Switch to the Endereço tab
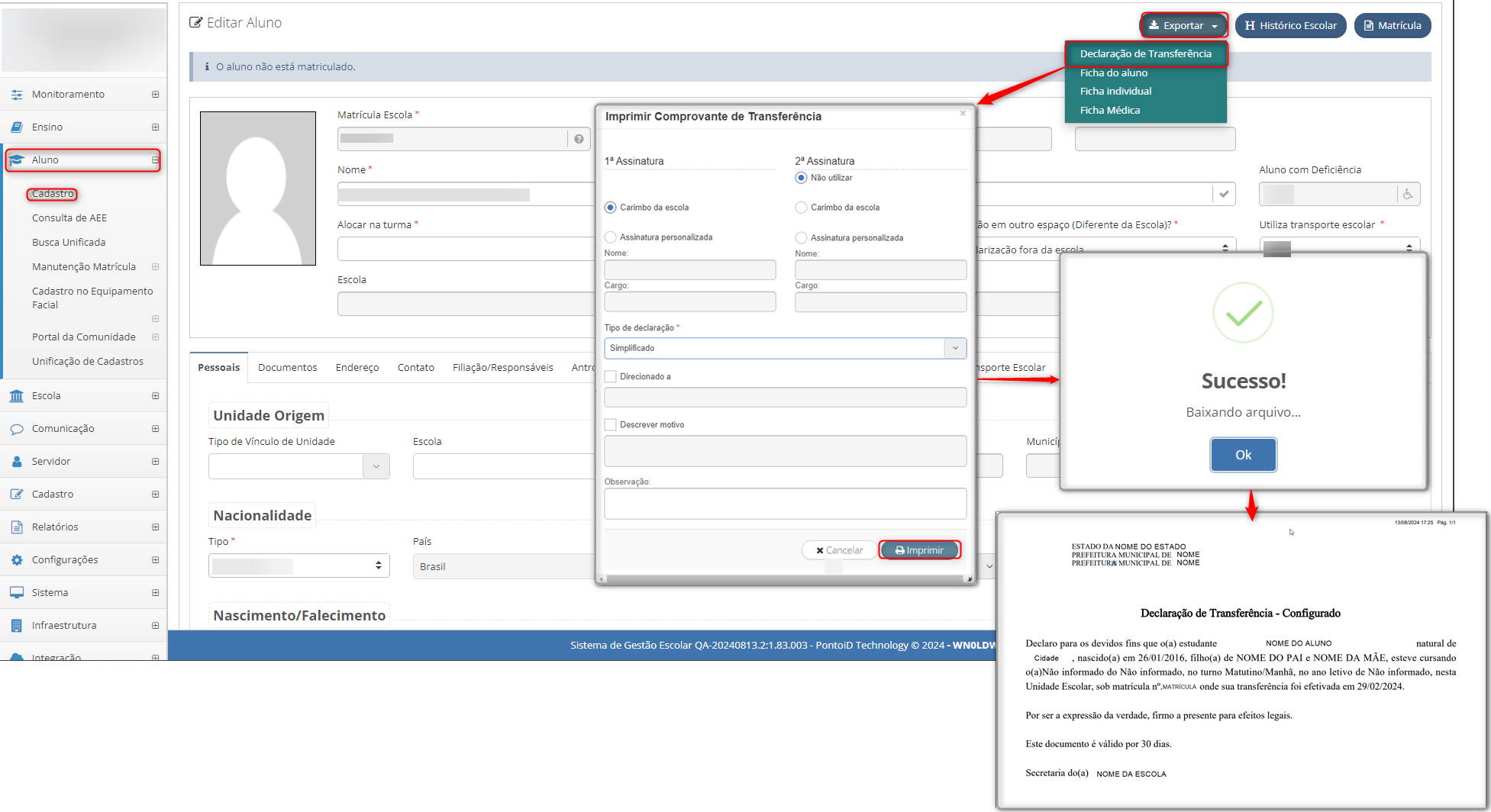The width and height of the screenshot is (1491, 812). coord(357,368)
